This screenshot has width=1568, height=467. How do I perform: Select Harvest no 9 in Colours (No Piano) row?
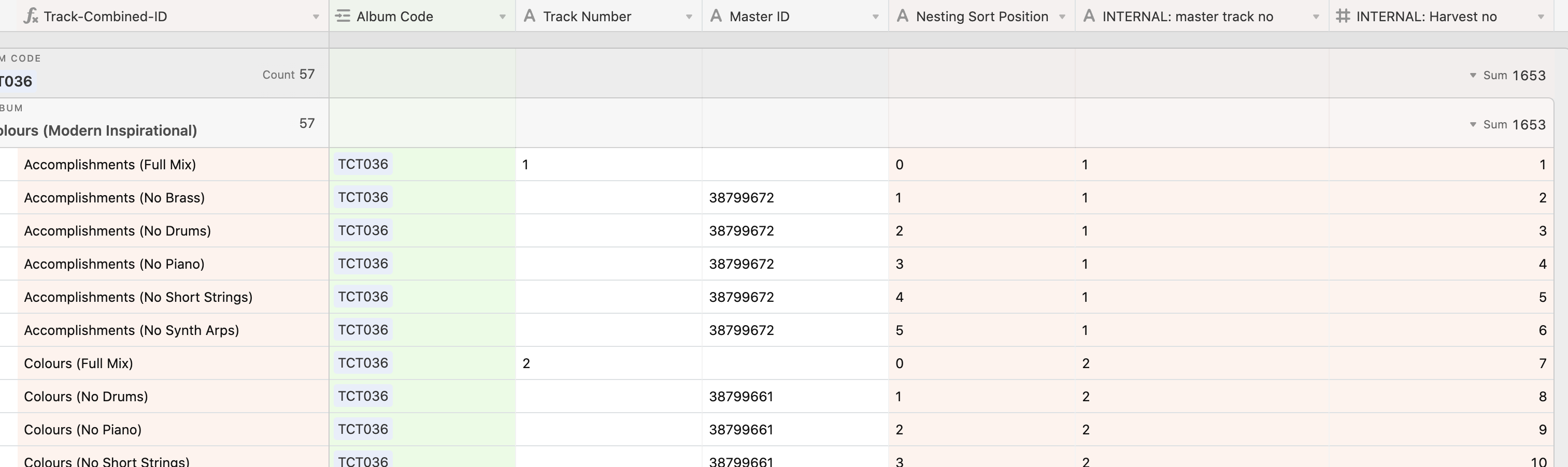pos(1442,429)
